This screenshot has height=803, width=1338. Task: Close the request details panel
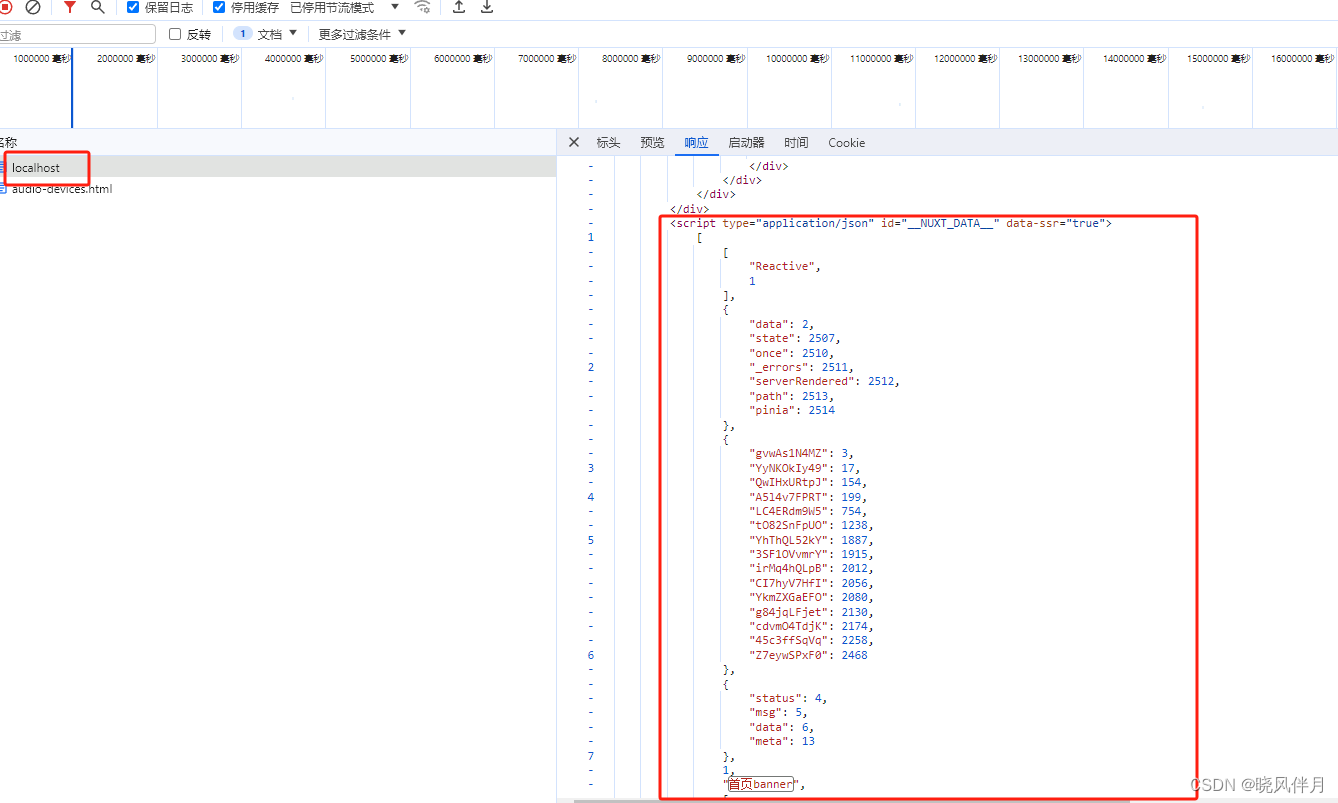[x=574, y=142]
